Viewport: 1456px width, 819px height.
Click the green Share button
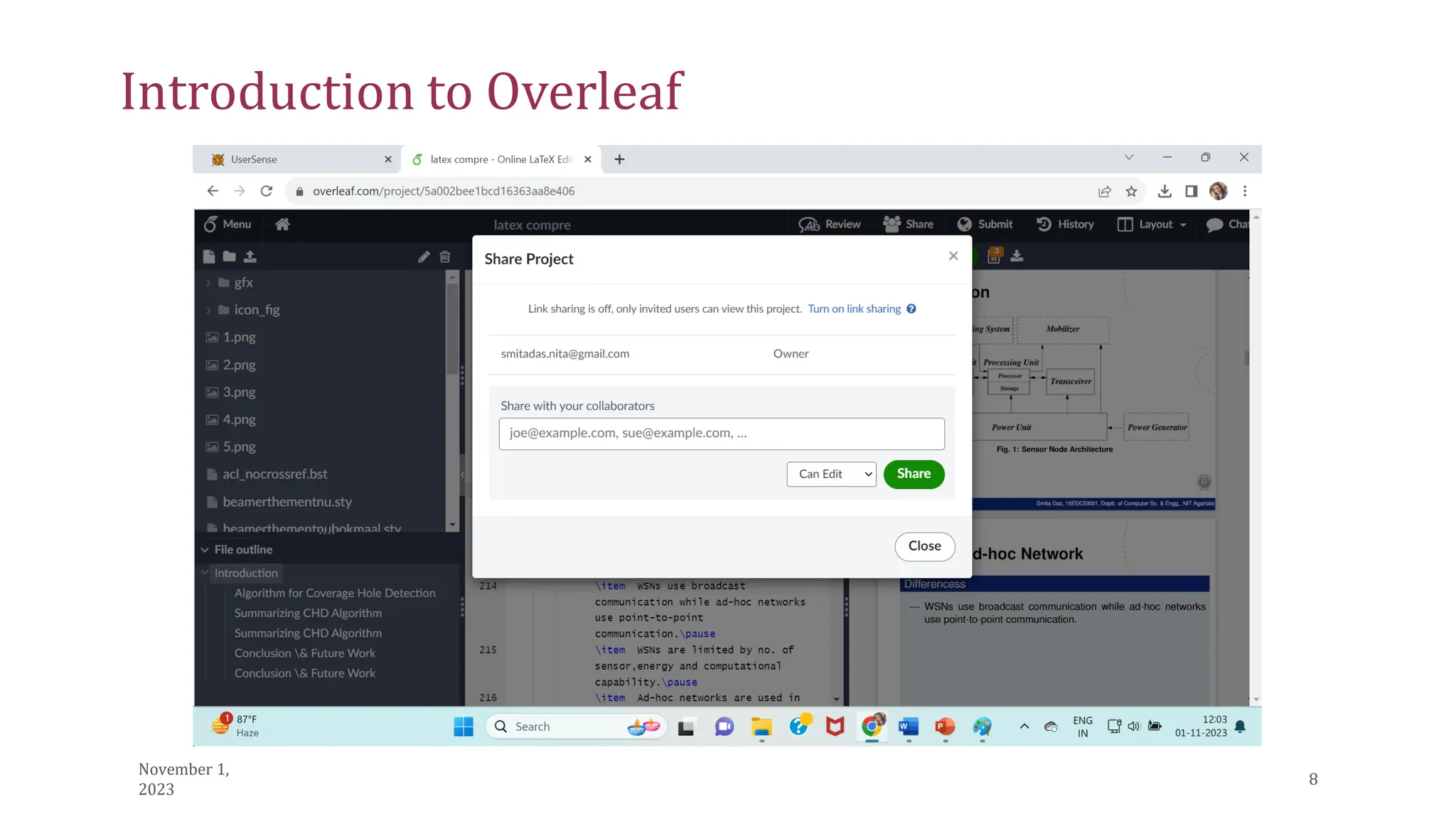pos(914,474)
